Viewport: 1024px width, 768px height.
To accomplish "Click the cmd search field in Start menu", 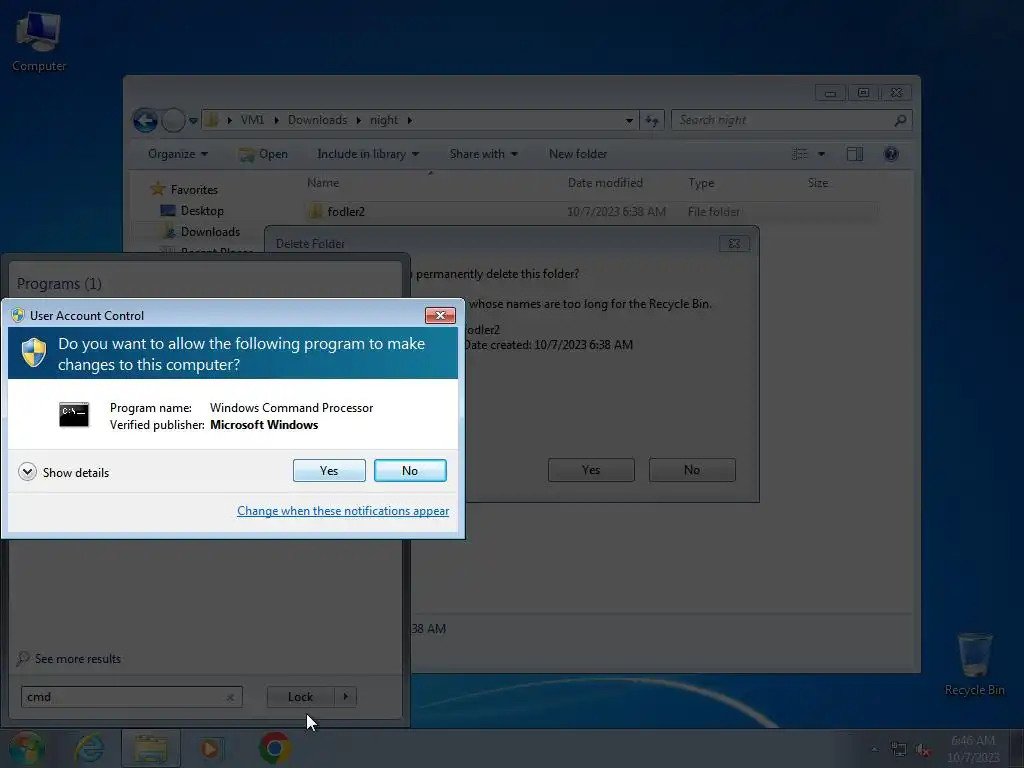I will tap(131, 697).
